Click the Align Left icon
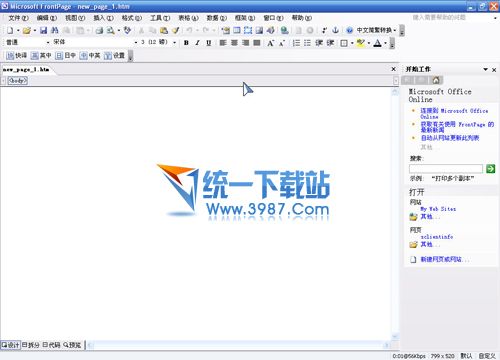 (x=223, y=43)
